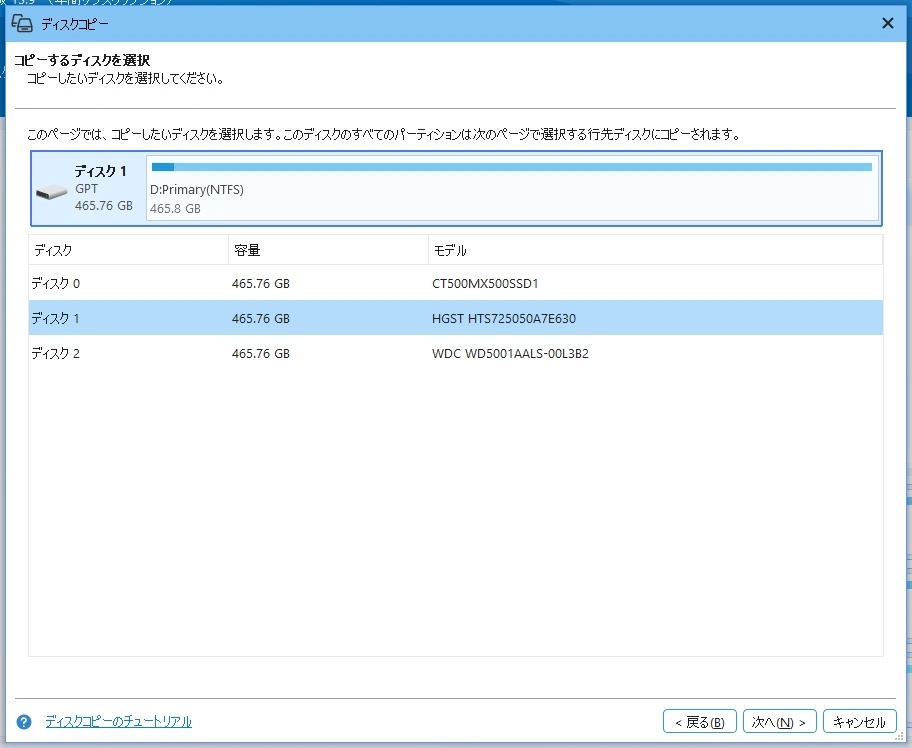
Task: Click the 465.76 GB capacity of ディスク 0
Action: pos(261,283)
